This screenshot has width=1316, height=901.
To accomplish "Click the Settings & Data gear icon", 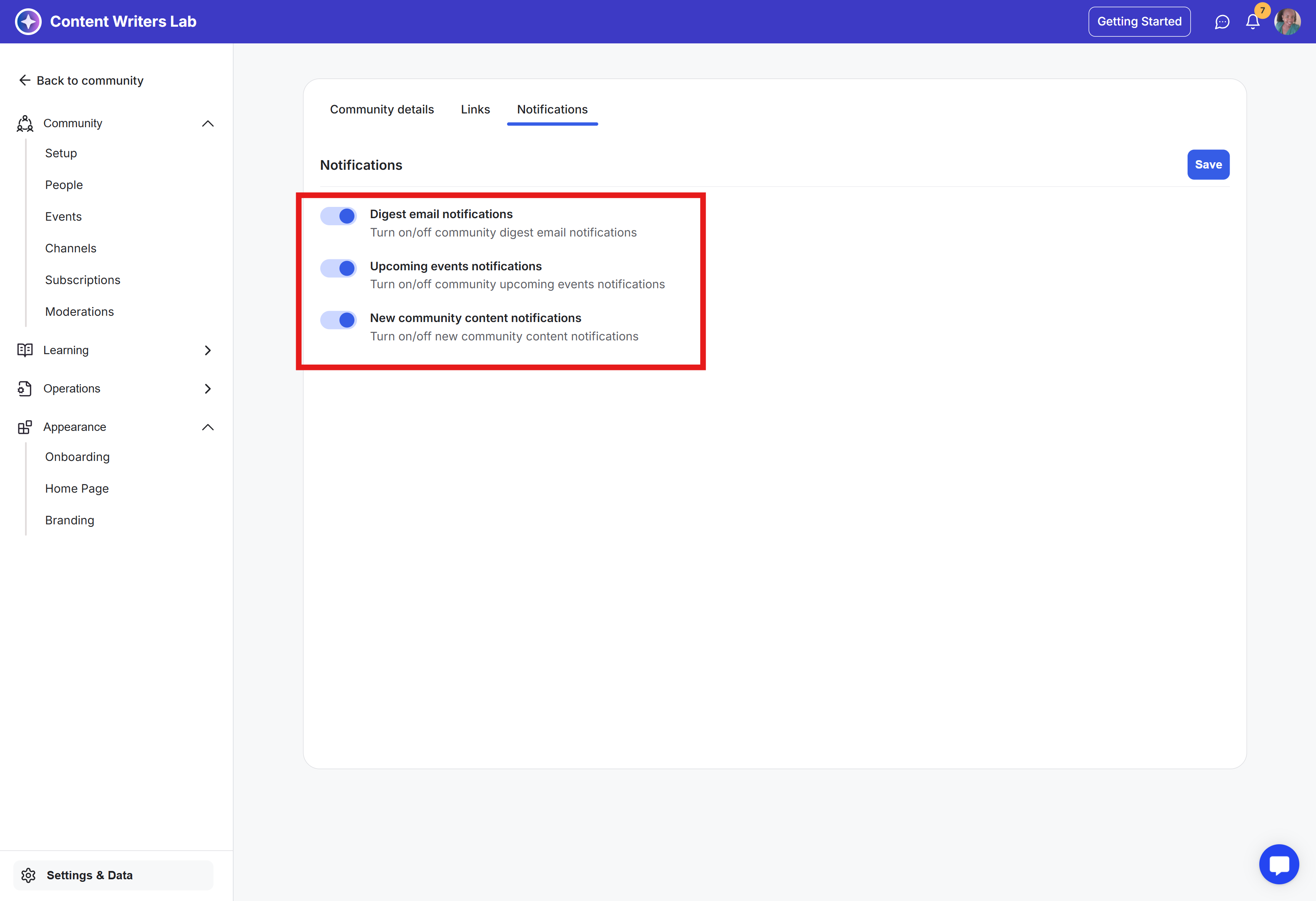I will point(28,875).
